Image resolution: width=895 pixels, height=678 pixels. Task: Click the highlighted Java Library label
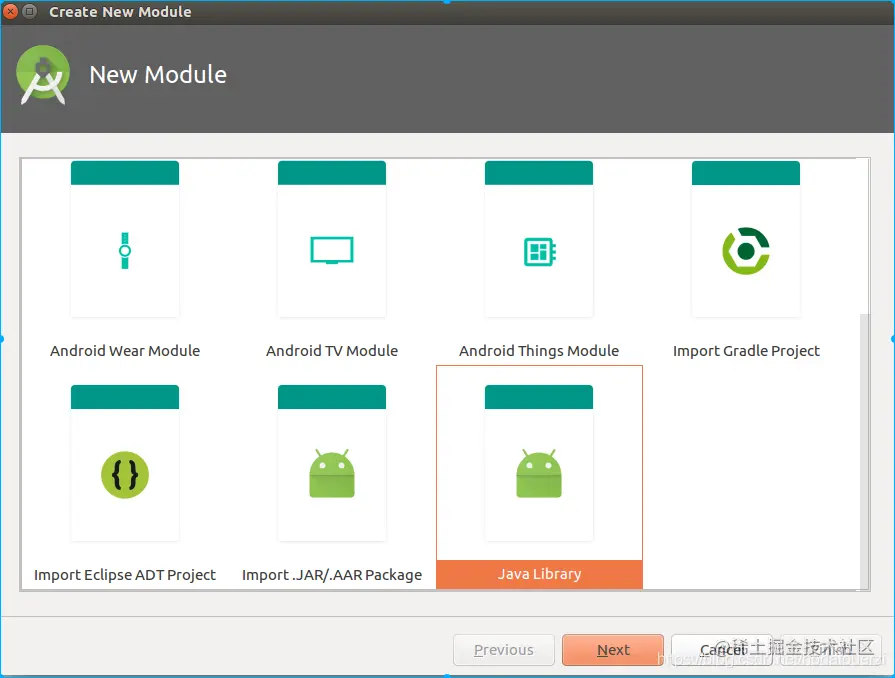pos(539,574)
